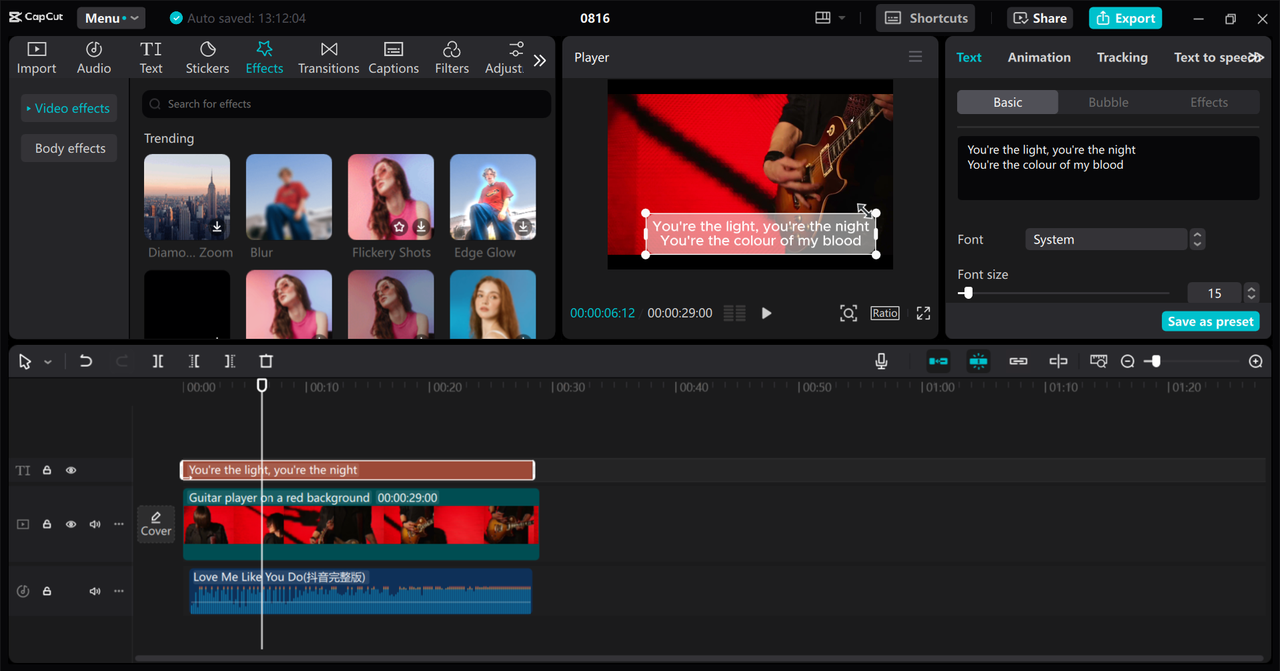Viewport: 1280px width, 671px height.
Task: Hide the text track with eye icon
Action: pyautogui.click(x=71, y=470)
